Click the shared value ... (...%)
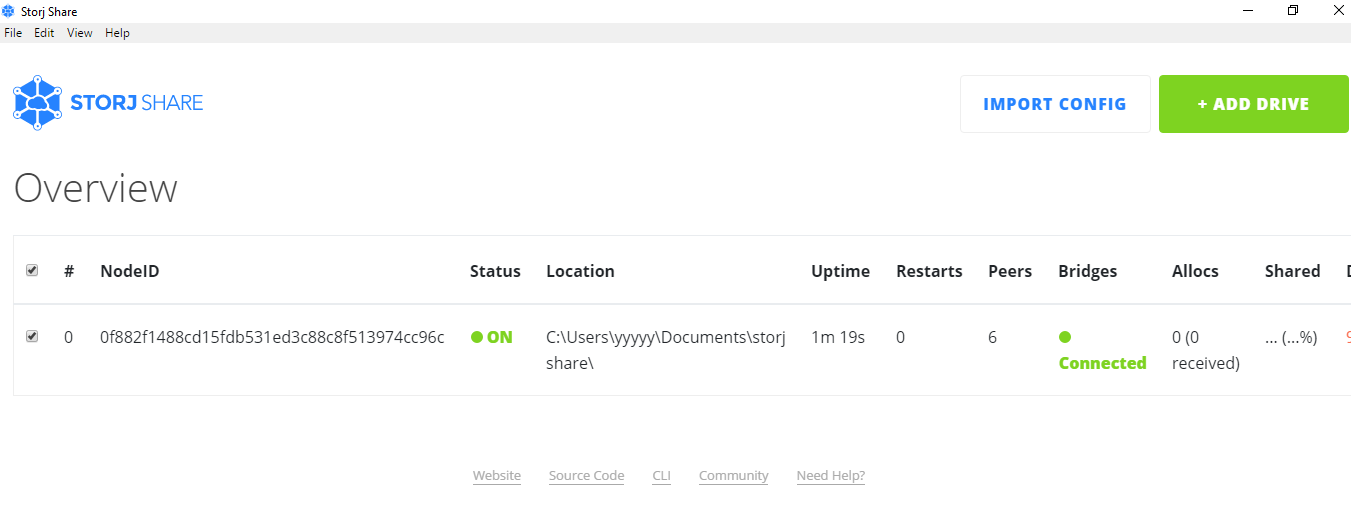1351x532 pixels. [1291, 337]
